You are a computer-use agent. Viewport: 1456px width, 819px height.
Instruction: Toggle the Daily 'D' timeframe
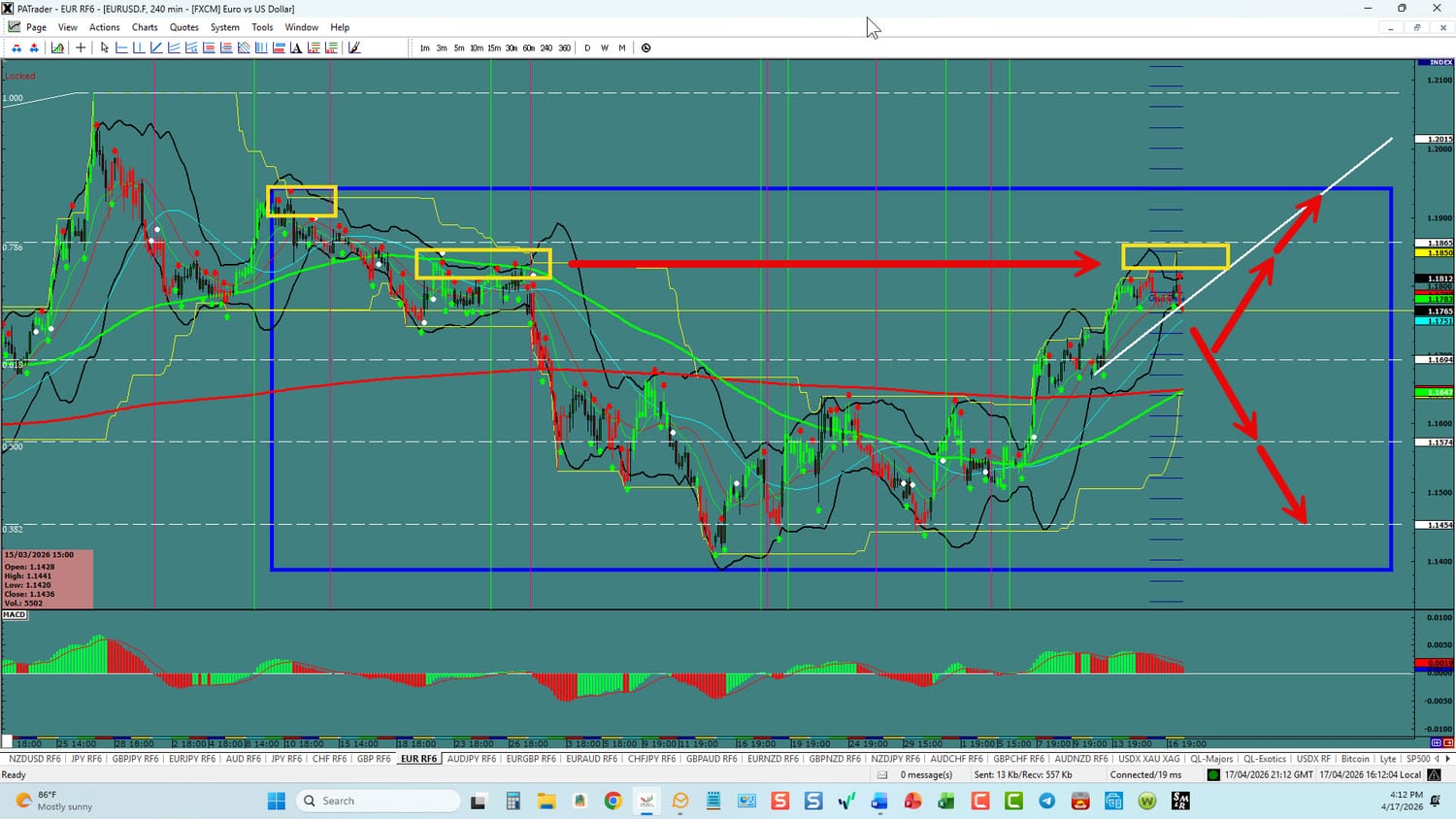[x=587, y=48]
